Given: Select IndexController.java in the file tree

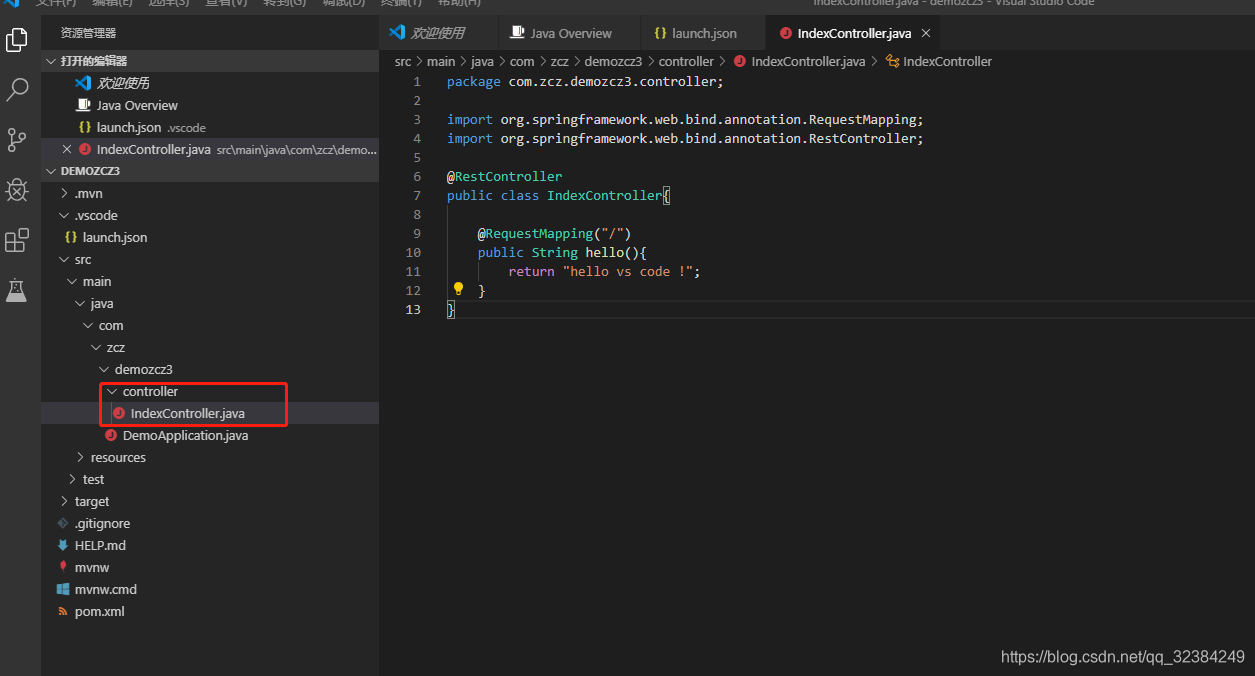Looking at the screenshot, I should (x=210, y=413).
